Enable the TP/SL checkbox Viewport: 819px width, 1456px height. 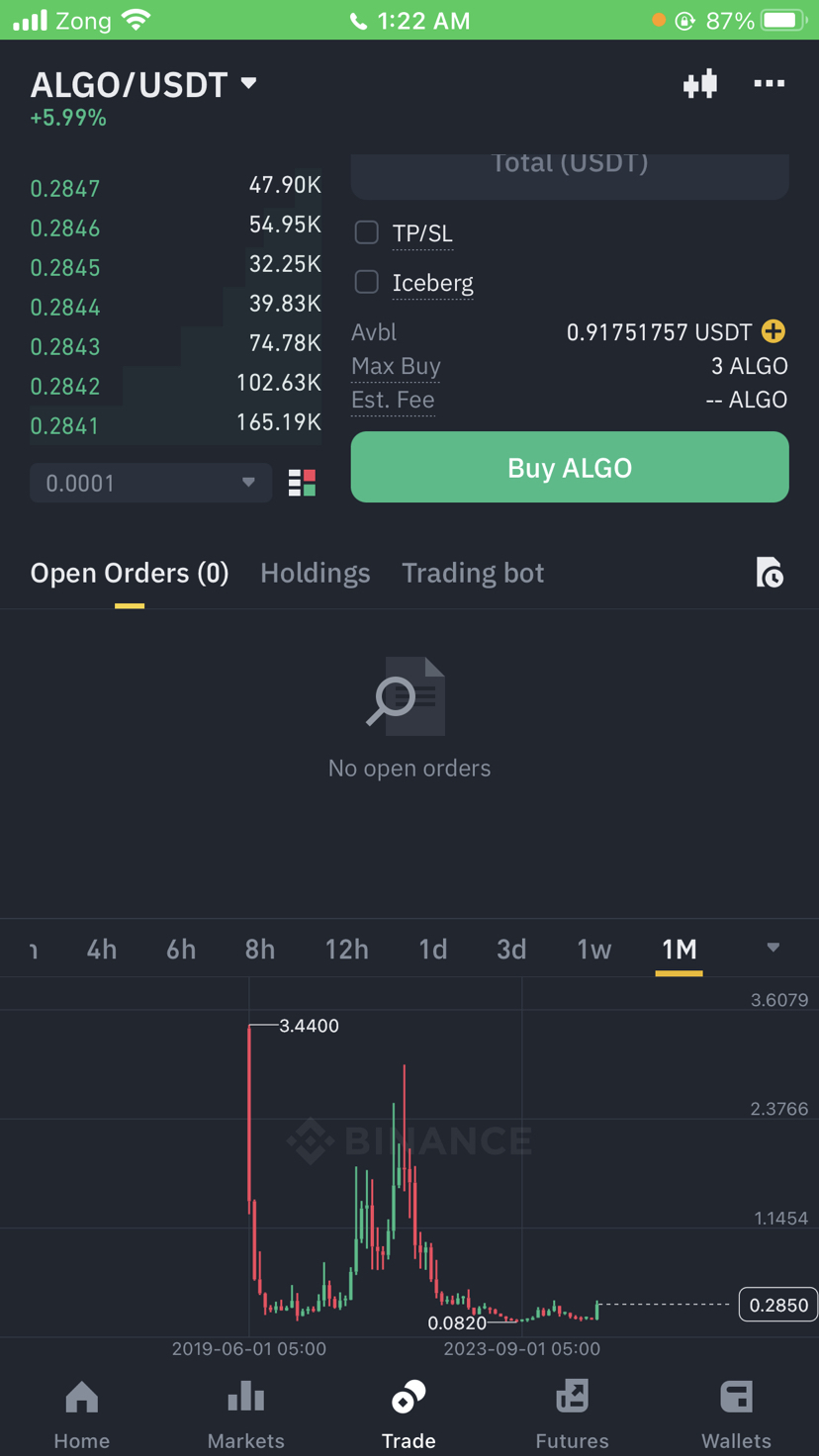367,232
